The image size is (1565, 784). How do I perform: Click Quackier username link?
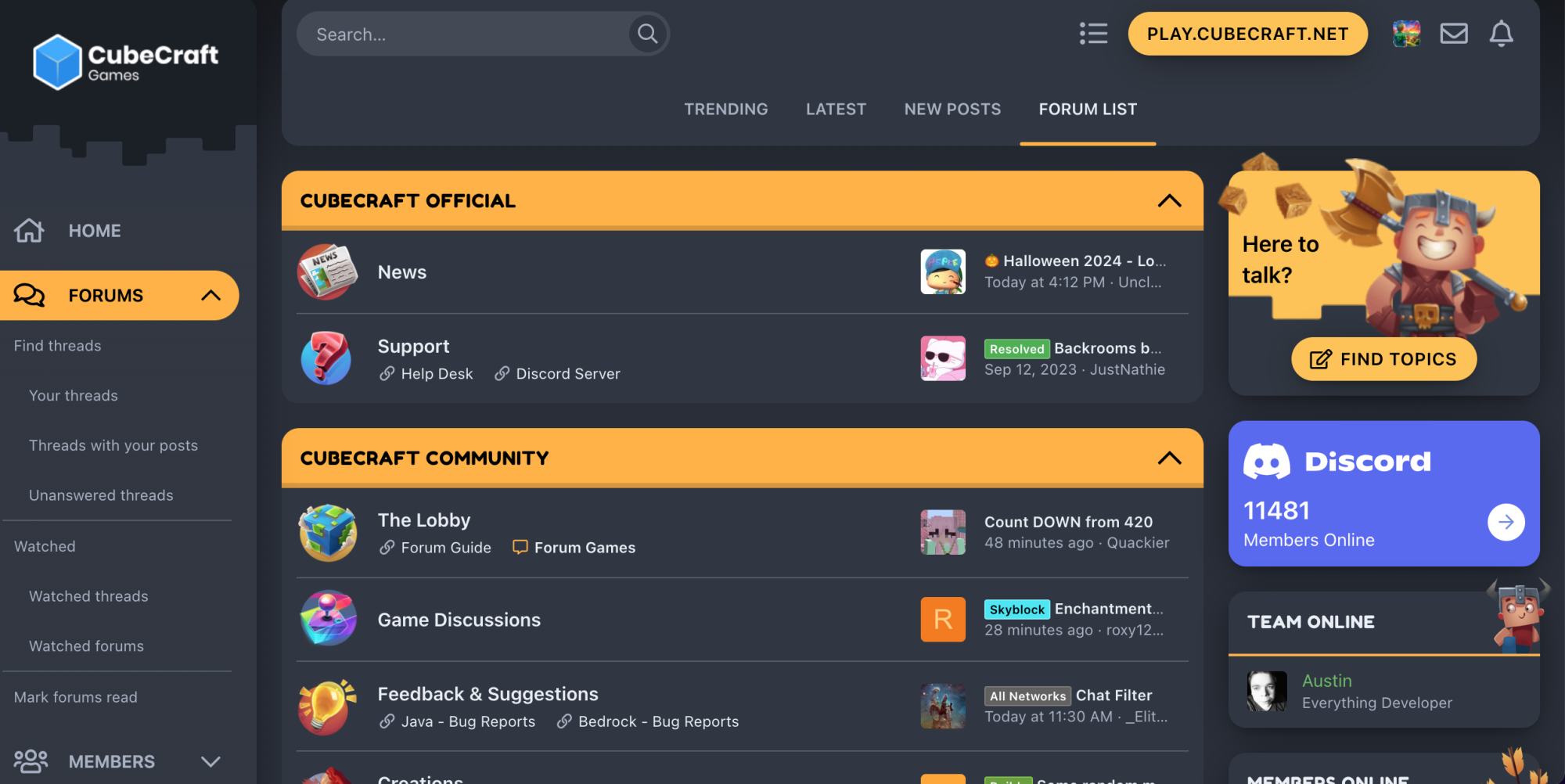click(x=1138, y=543)
